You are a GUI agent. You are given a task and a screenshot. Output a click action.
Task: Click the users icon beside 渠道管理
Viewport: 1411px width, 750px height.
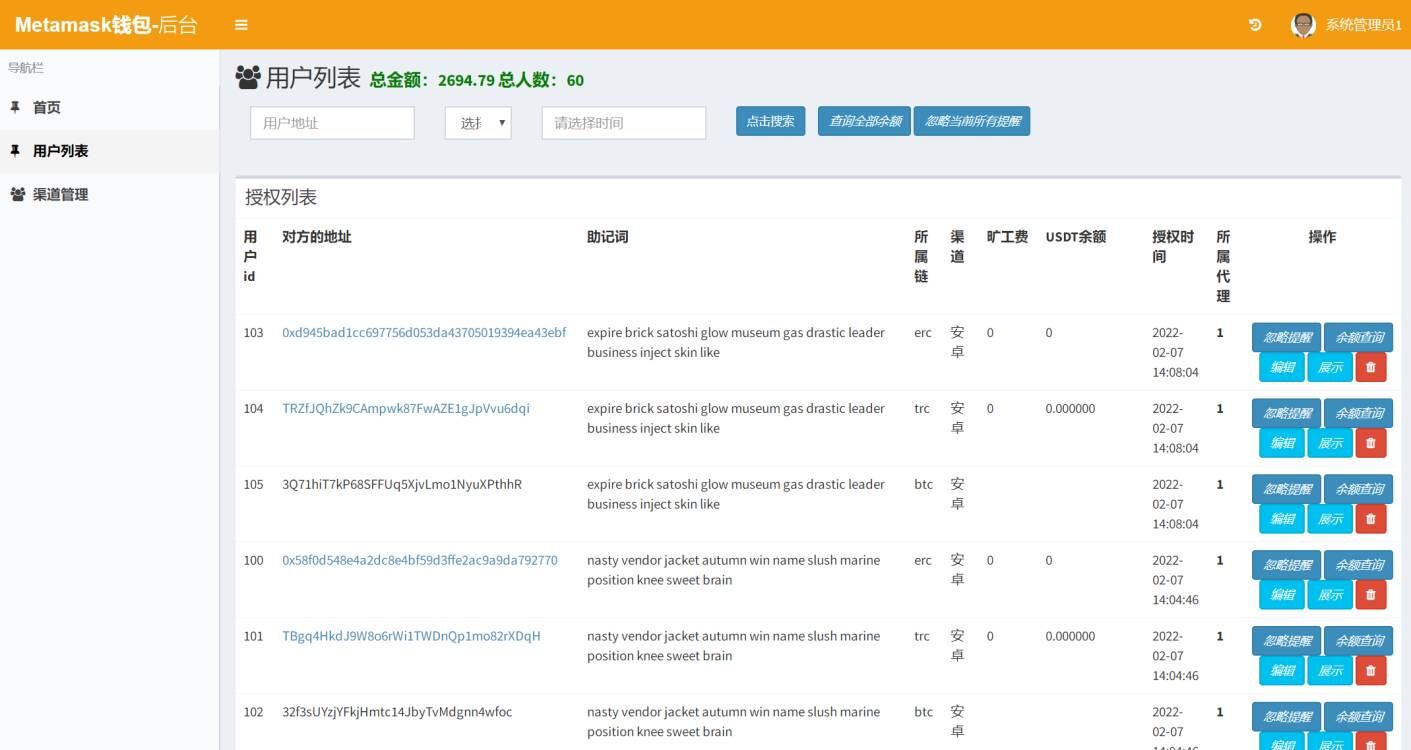click(x=16, y=195)
